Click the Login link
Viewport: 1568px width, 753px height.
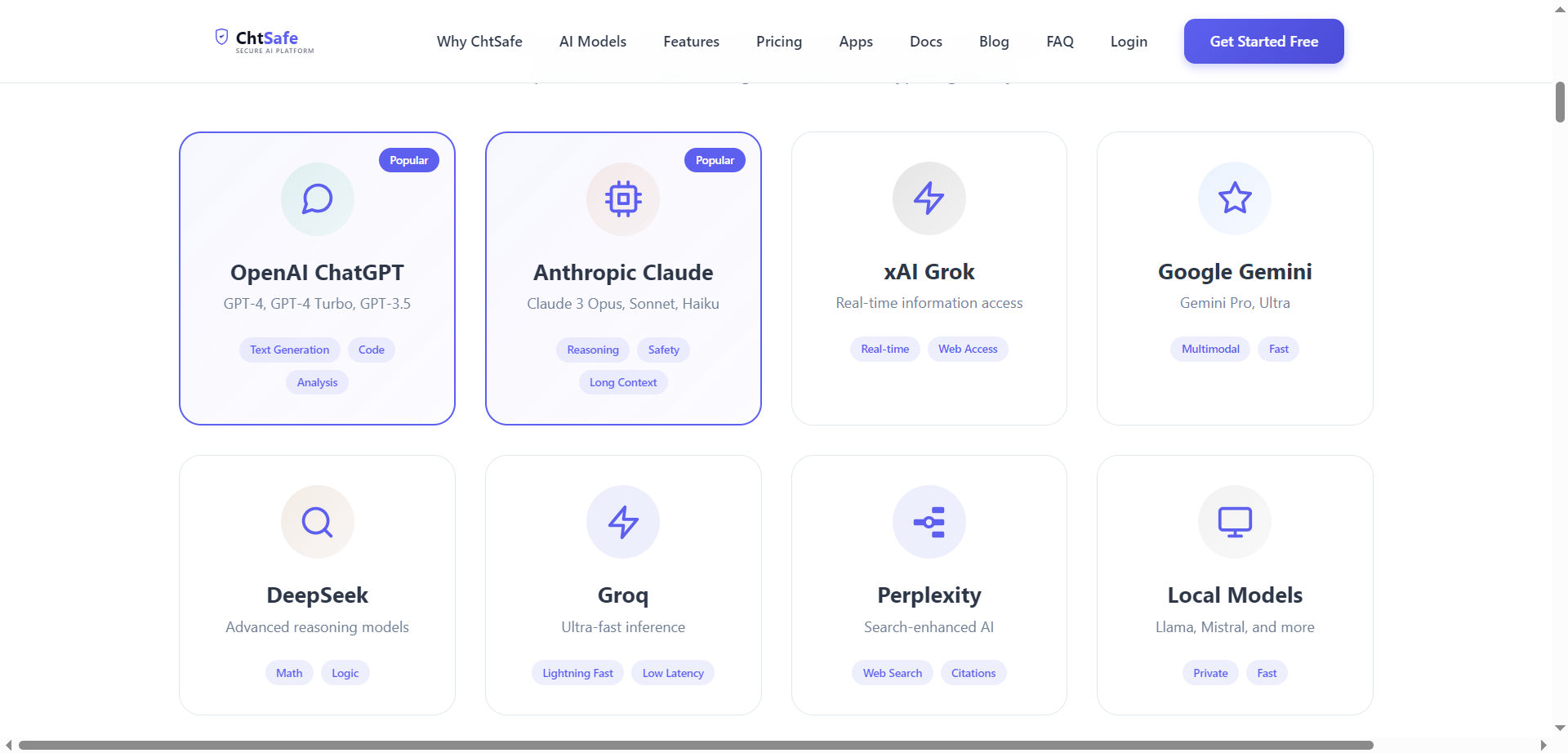(1129, 41)
